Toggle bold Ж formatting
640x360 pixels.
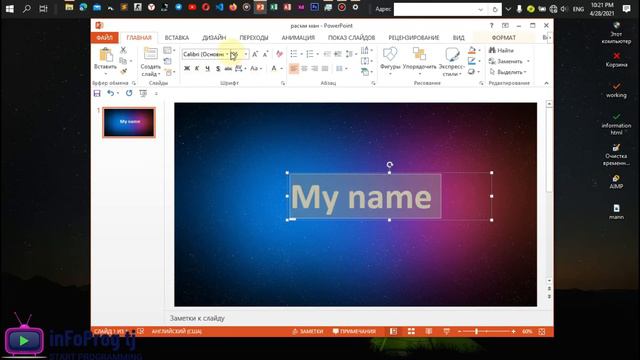pyautogui.click(x=187, y=69)
